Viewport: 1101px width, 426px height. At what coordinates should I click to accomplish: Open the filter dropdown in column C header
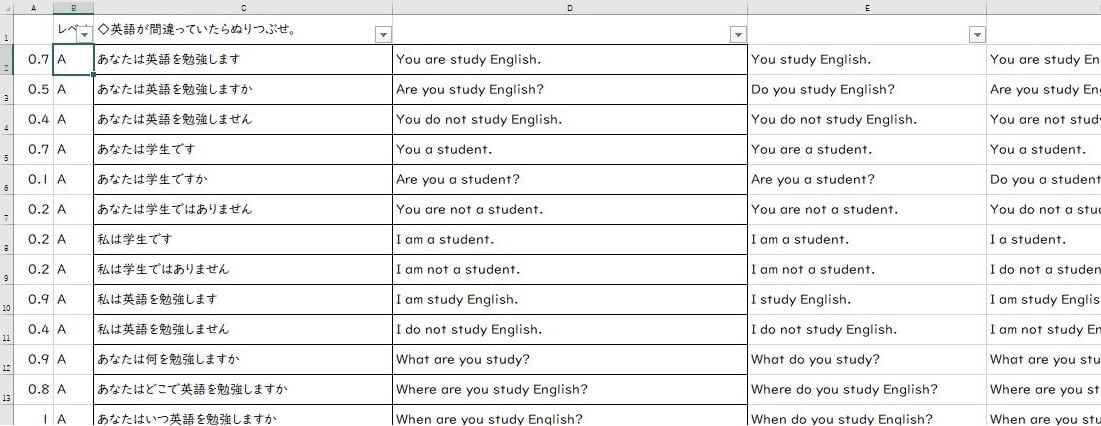[x=382, y=35]
